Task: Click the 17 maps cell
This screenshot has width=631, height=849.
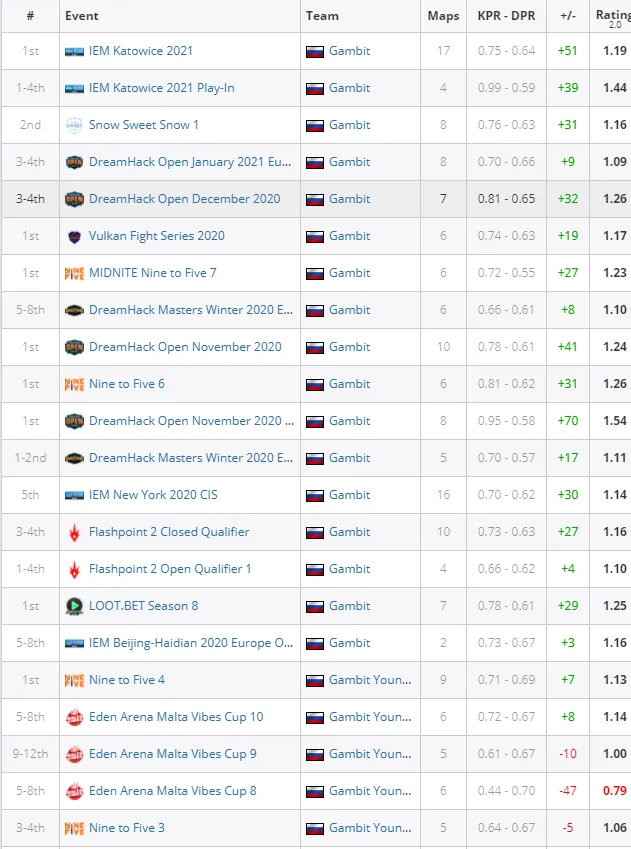Action: click(443, 51)
